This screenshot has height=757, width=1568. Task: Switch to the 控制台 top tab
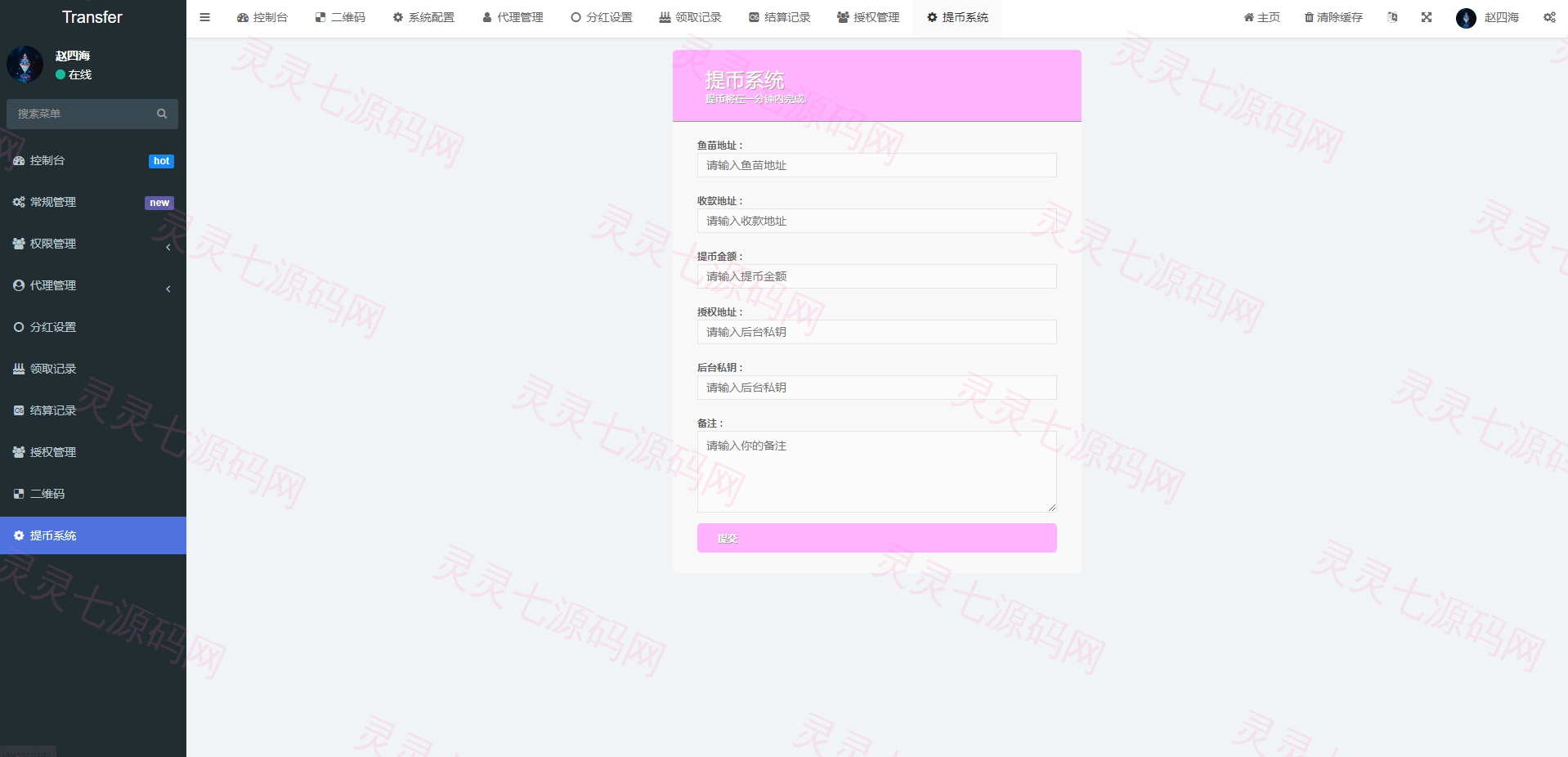(262, 17)
